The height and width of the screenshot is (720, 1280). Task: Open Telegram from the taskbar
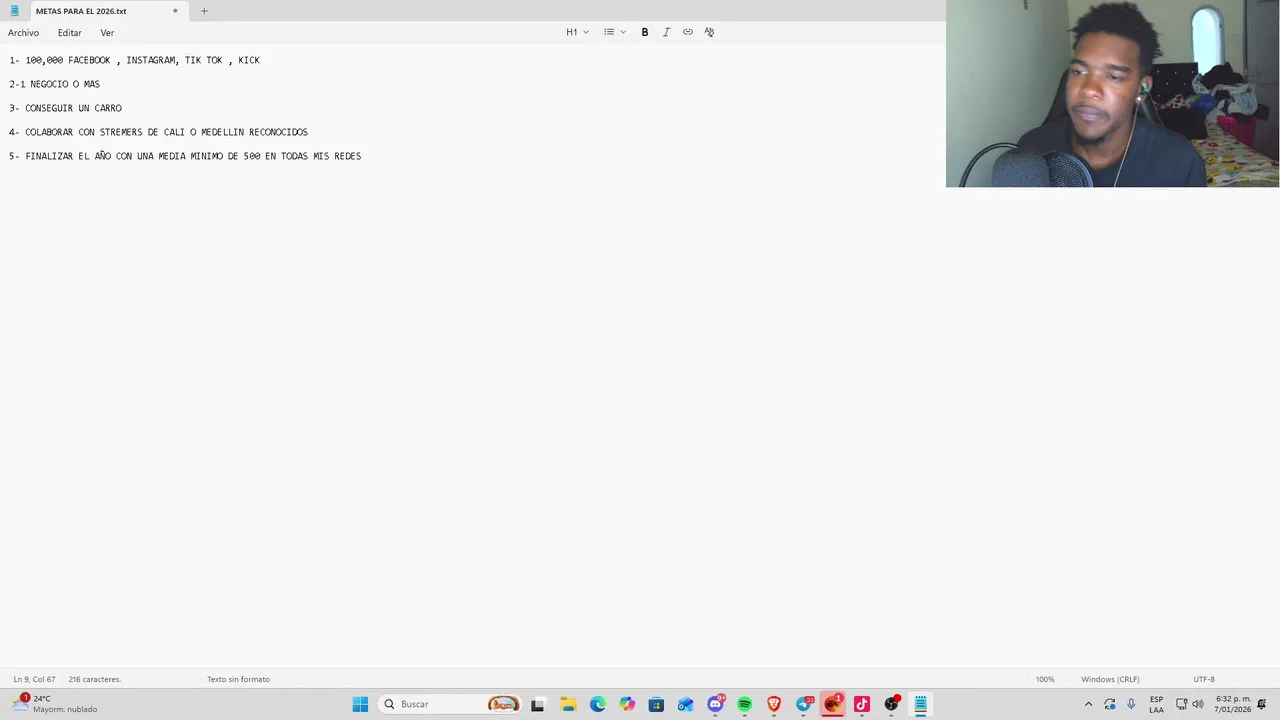tap(804, 704)
